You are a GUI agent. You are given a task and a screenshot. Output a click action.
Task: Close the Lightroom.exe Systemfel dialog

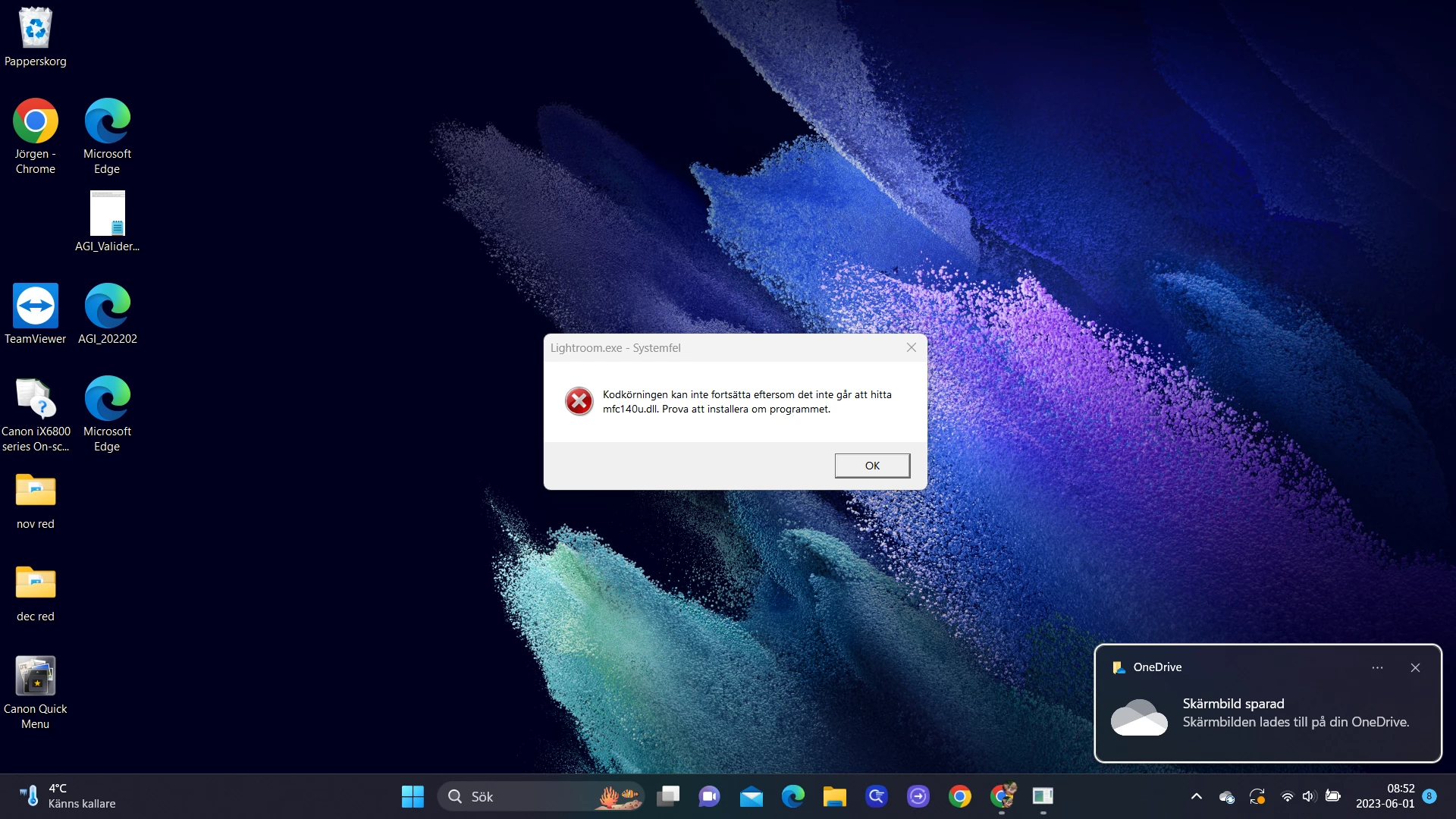[912, 347]
